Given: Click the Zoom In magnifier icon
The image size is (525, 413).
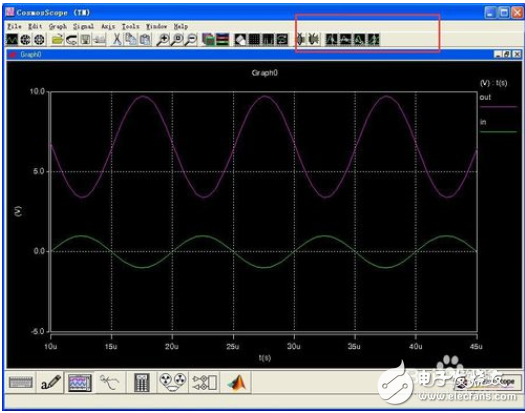Looking at the screenshot, I should click(163, 40).
